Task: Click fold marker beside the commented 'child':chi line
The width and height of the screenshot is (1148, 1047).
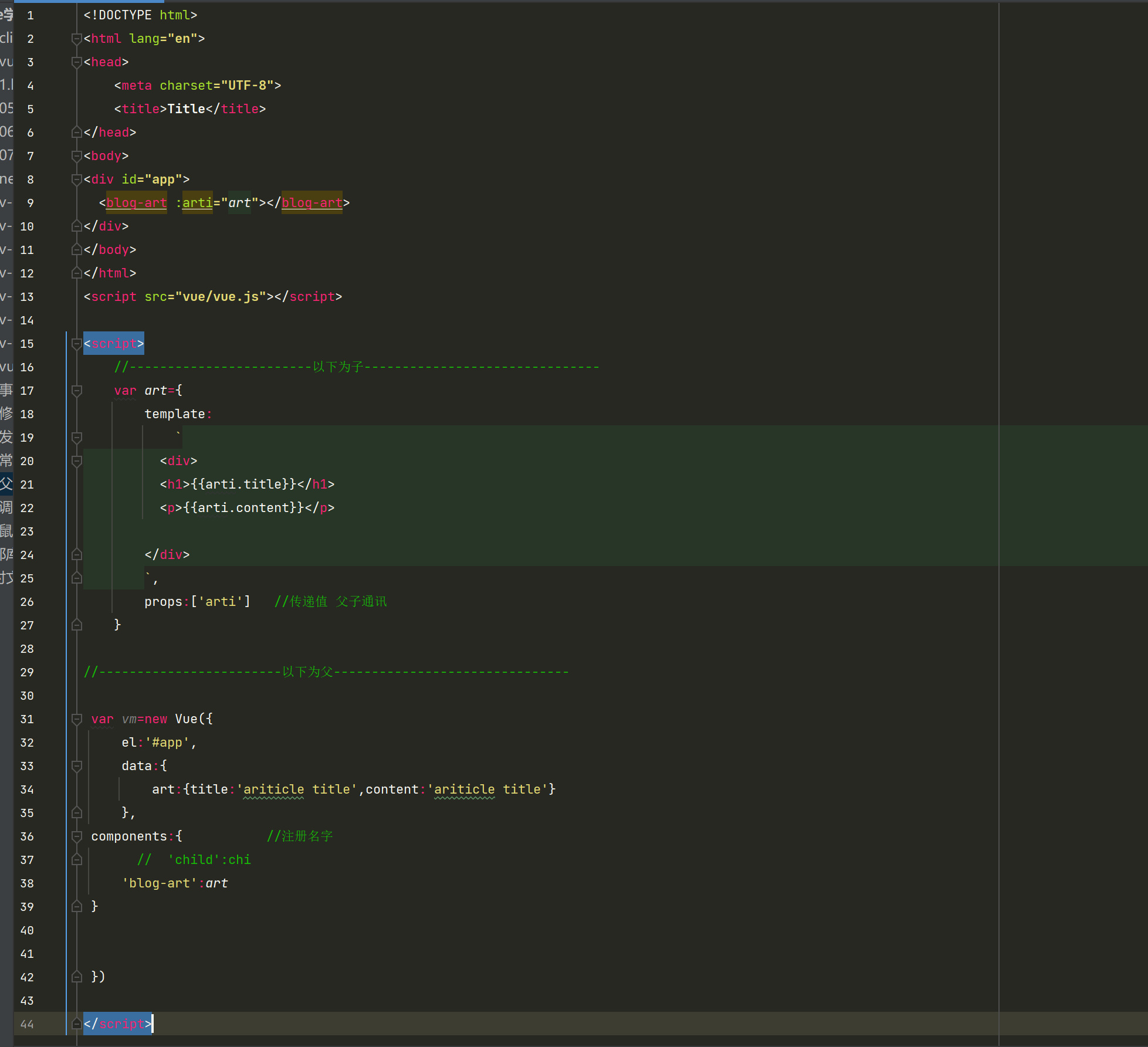Action: (x=76, y=860)
